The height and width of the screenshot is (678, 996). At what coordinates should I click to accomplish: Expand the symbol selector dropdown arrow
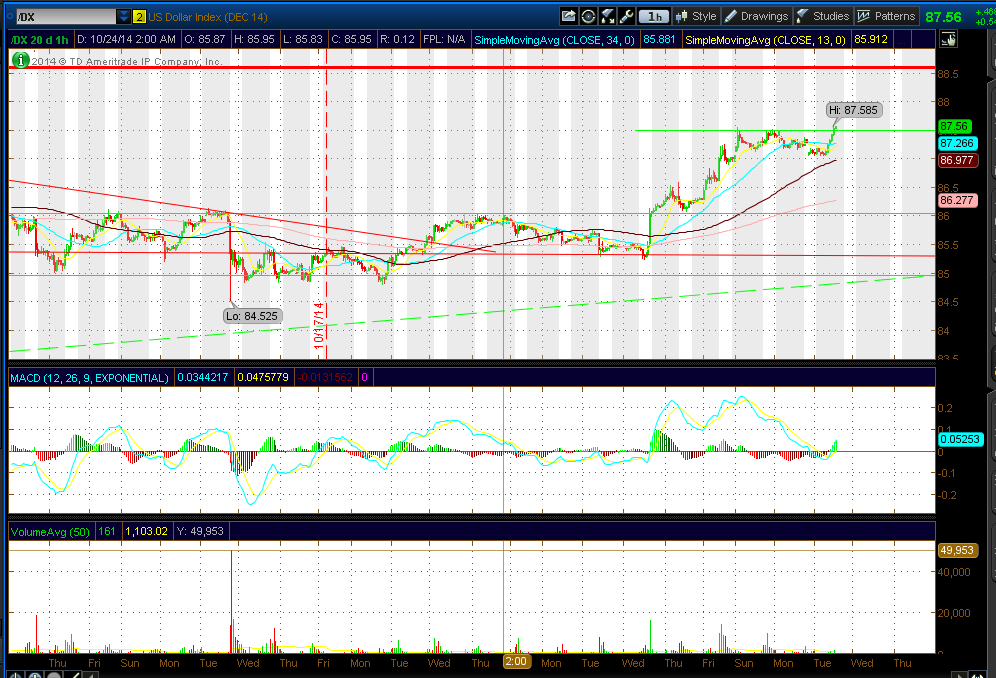[x=124, y=17]
